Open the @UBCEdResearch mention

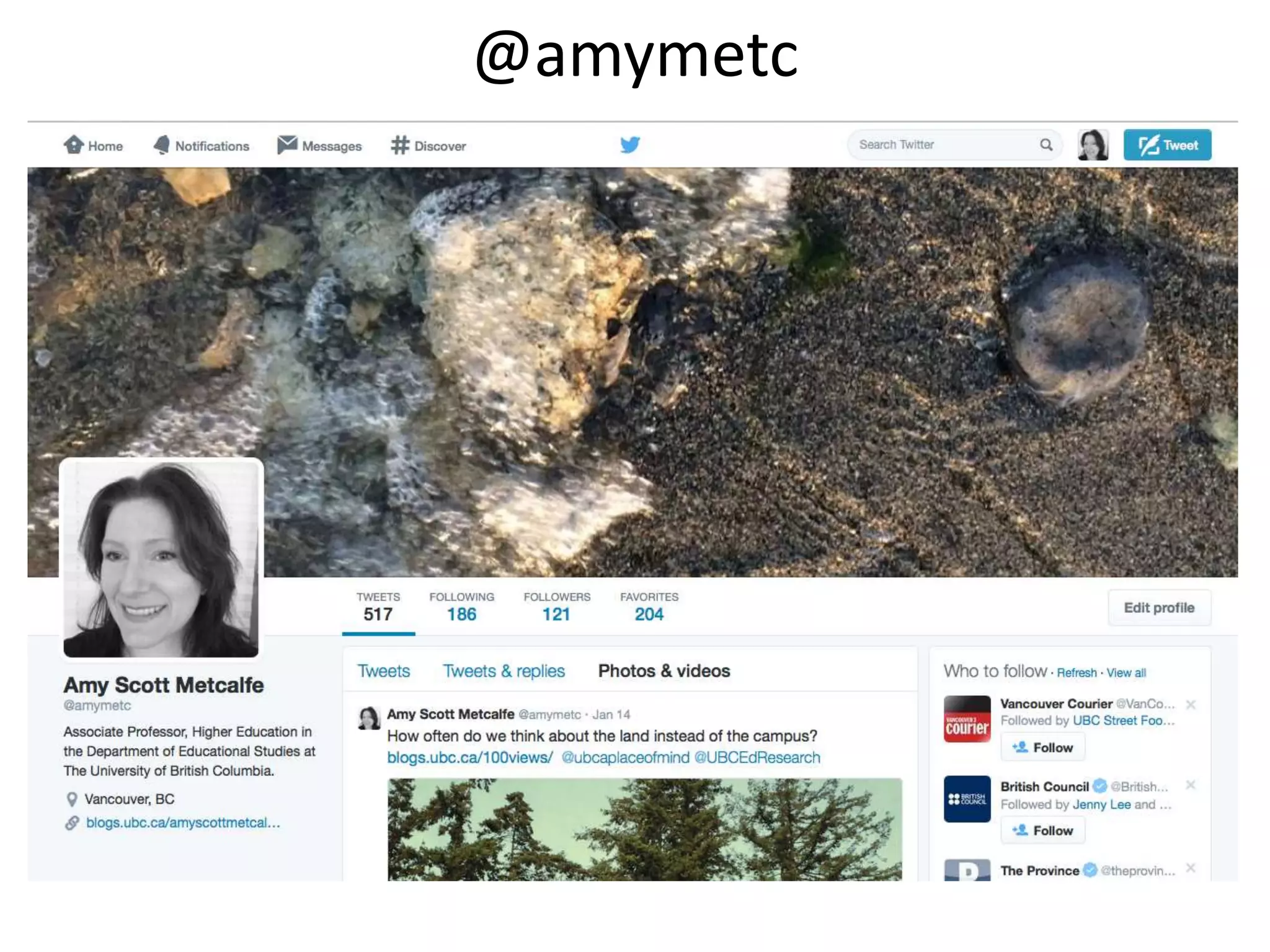(x=757, y=758)
